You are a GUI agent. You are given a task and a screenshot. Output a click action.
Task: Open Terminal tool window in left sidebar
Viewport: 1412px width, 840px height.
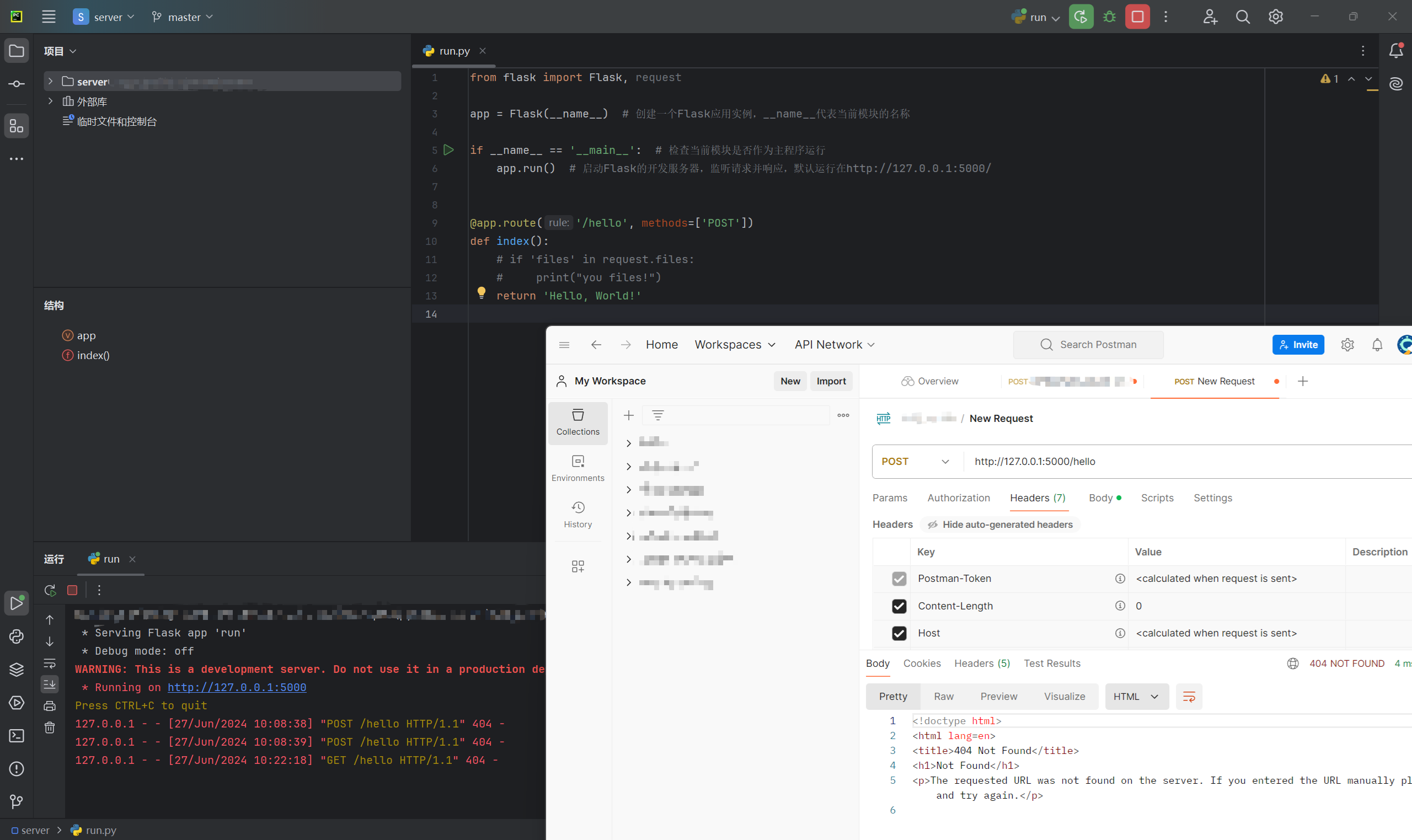point(17,735)
